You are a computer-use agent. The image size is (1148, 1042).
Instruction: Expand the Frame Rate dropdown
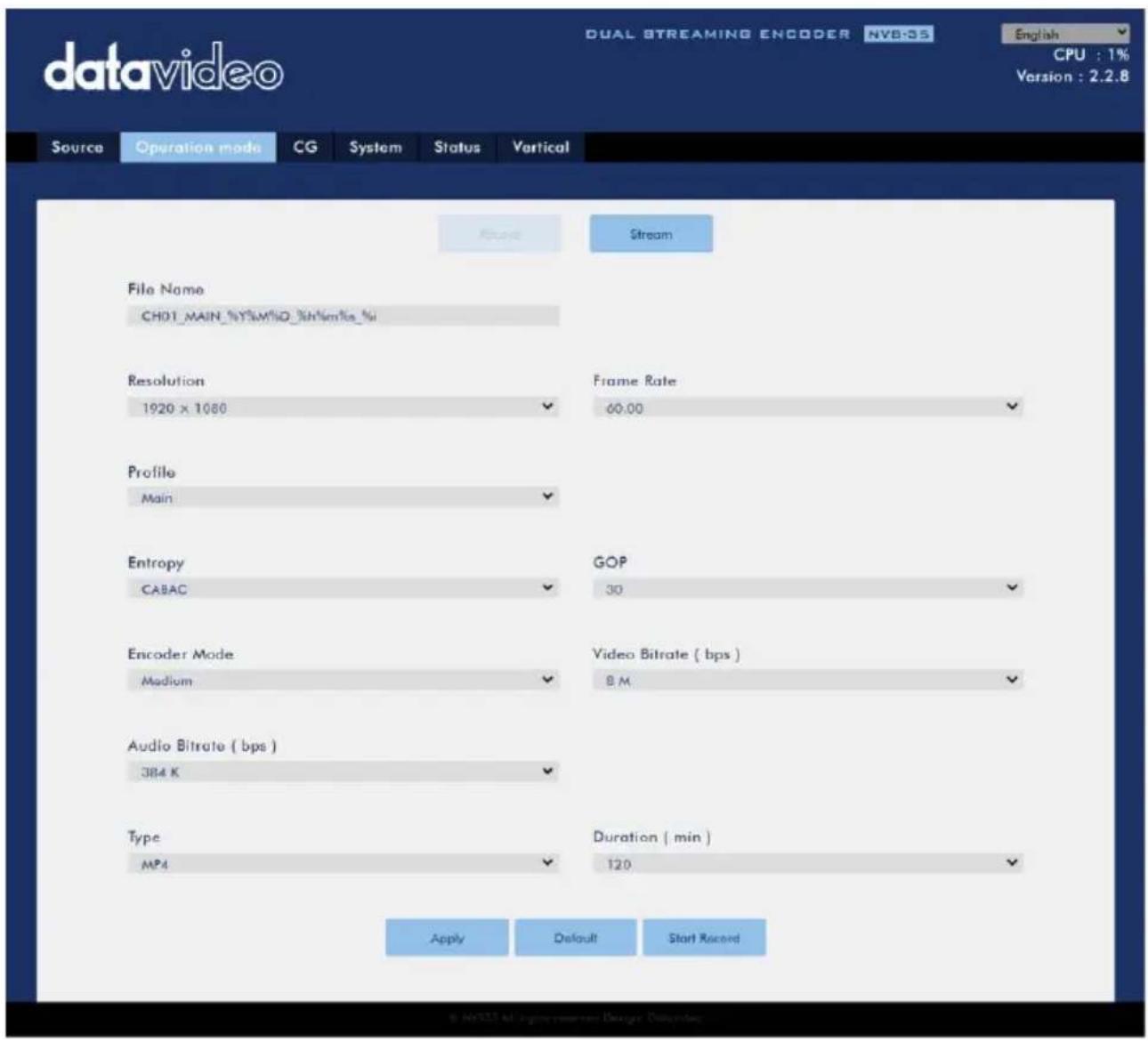click(808, 408)
